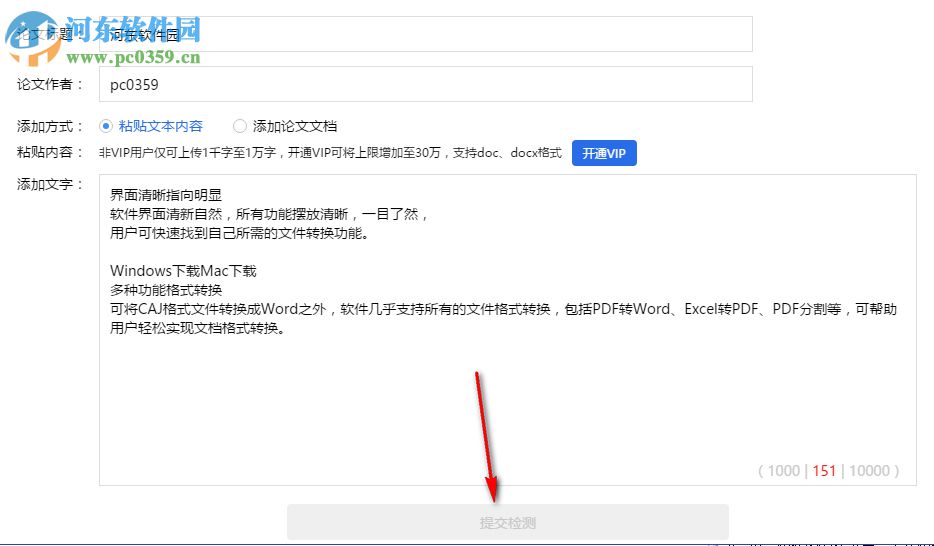Screen dimensions: 934x546
Task: Click the 开通VIP button
Action: coord(604,153)
